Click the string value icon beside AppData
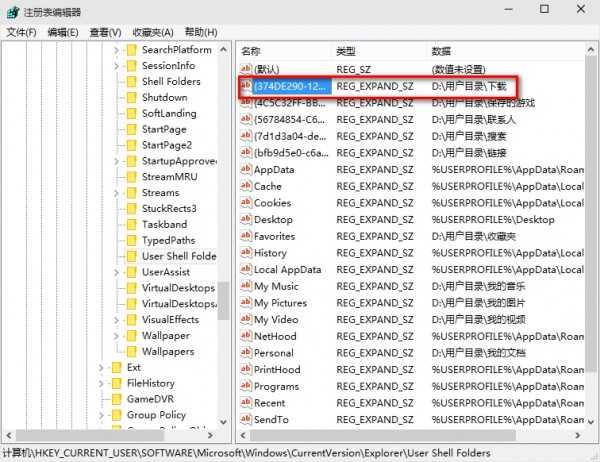 coord(246,170)
